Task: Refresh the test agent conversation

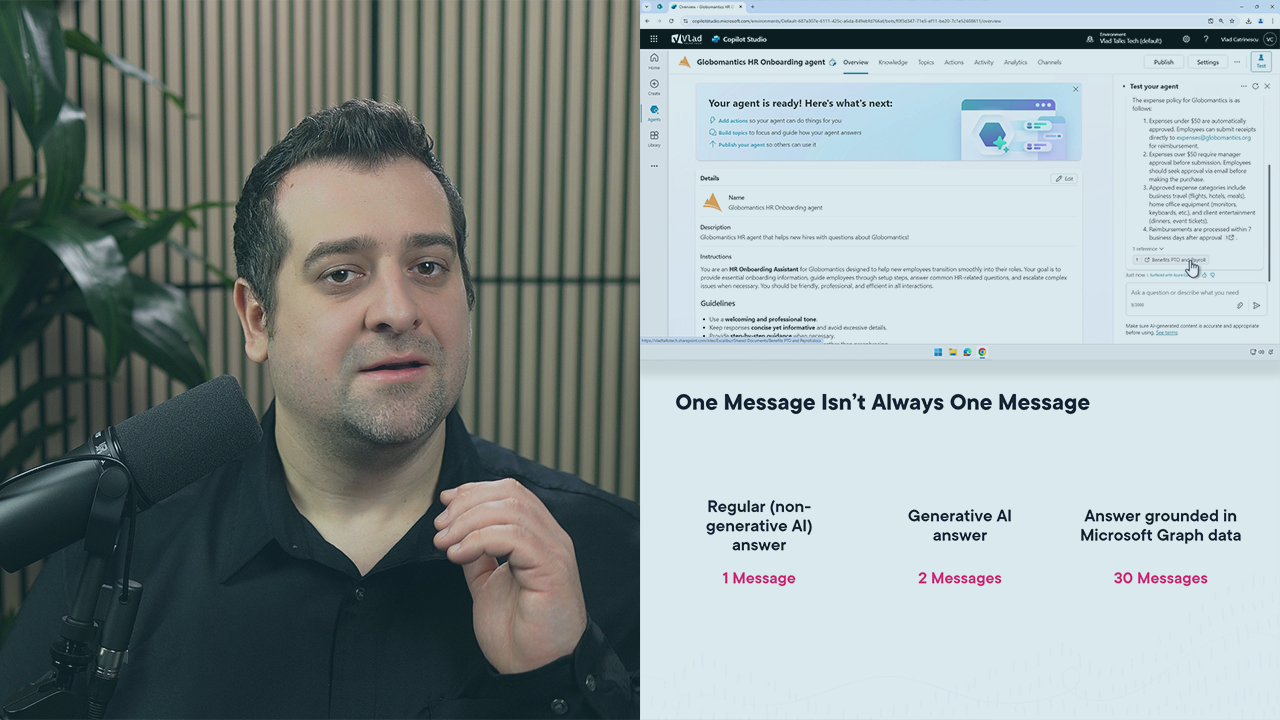Action: pyautogui.click(x=1255, y=87)
